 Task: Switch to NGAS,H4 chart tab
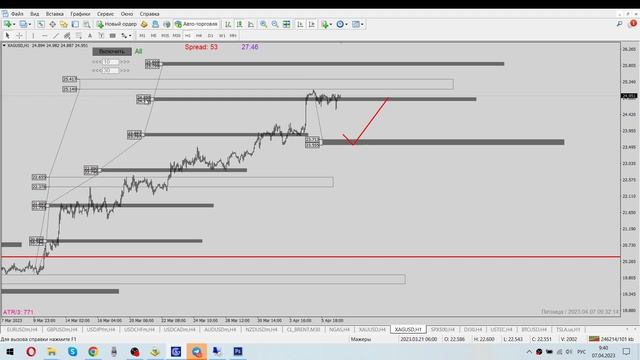339,329
